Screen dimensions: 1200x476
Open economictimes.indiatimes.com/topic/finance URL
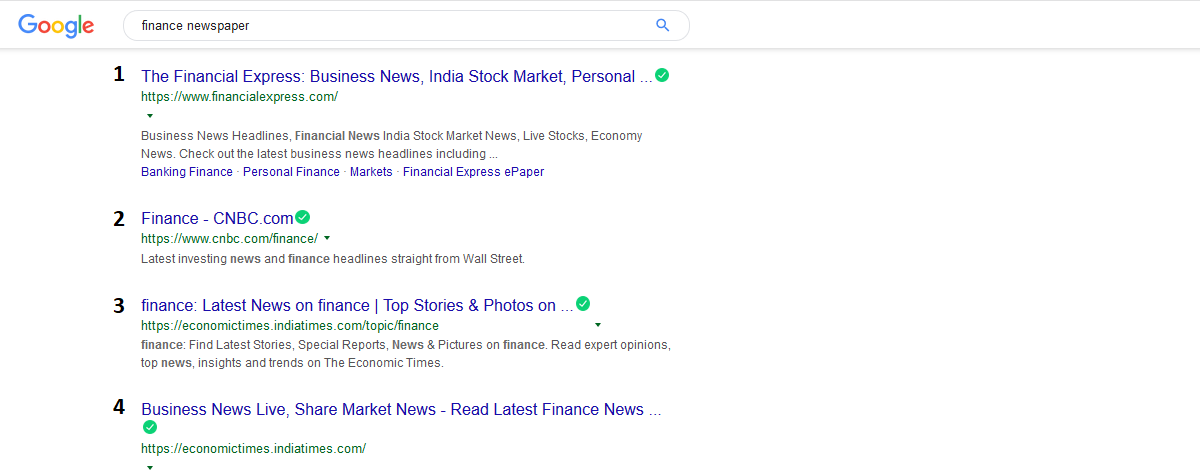click(290, 325)
